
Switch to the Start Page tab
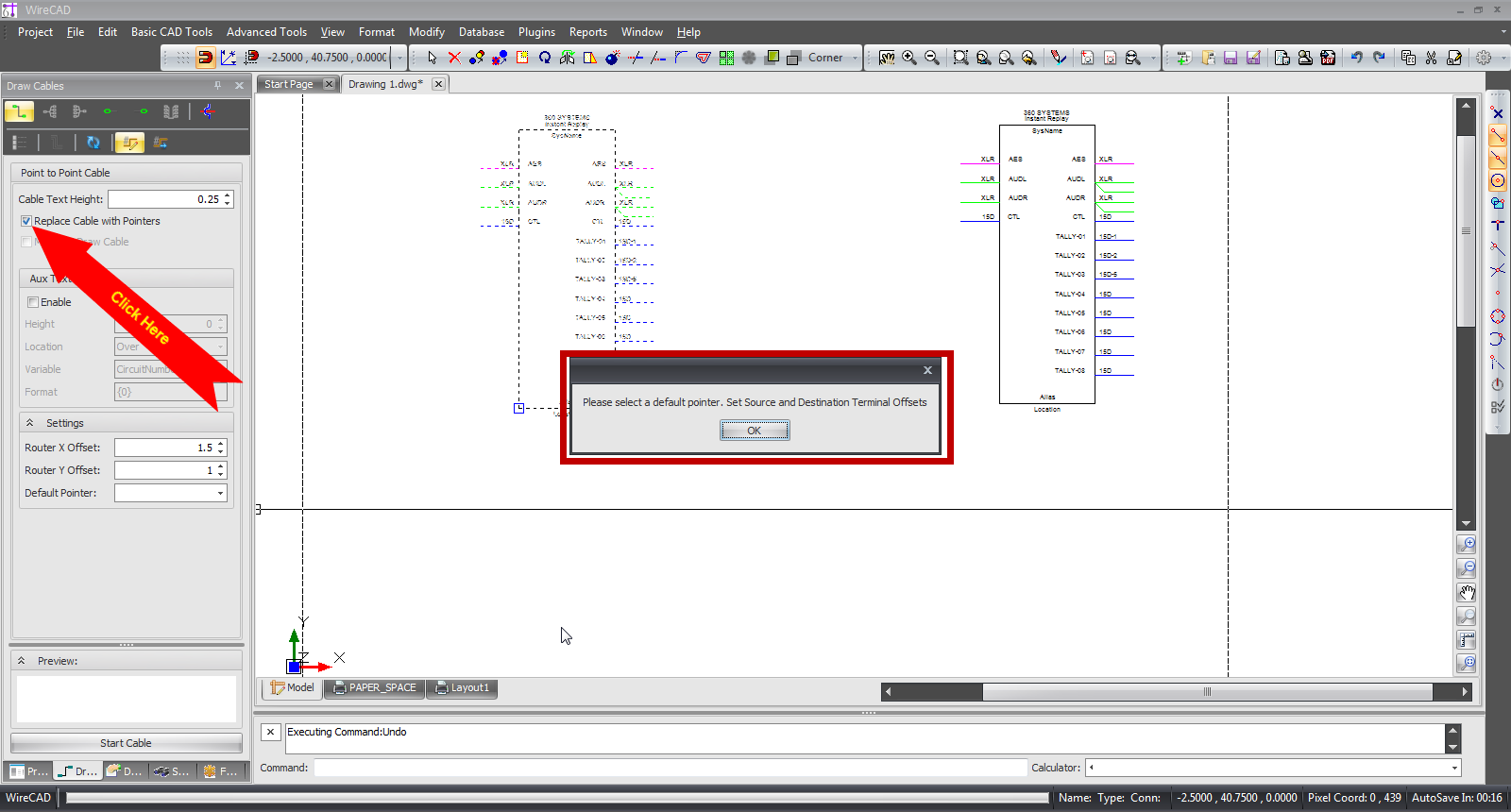click(289, 84)
